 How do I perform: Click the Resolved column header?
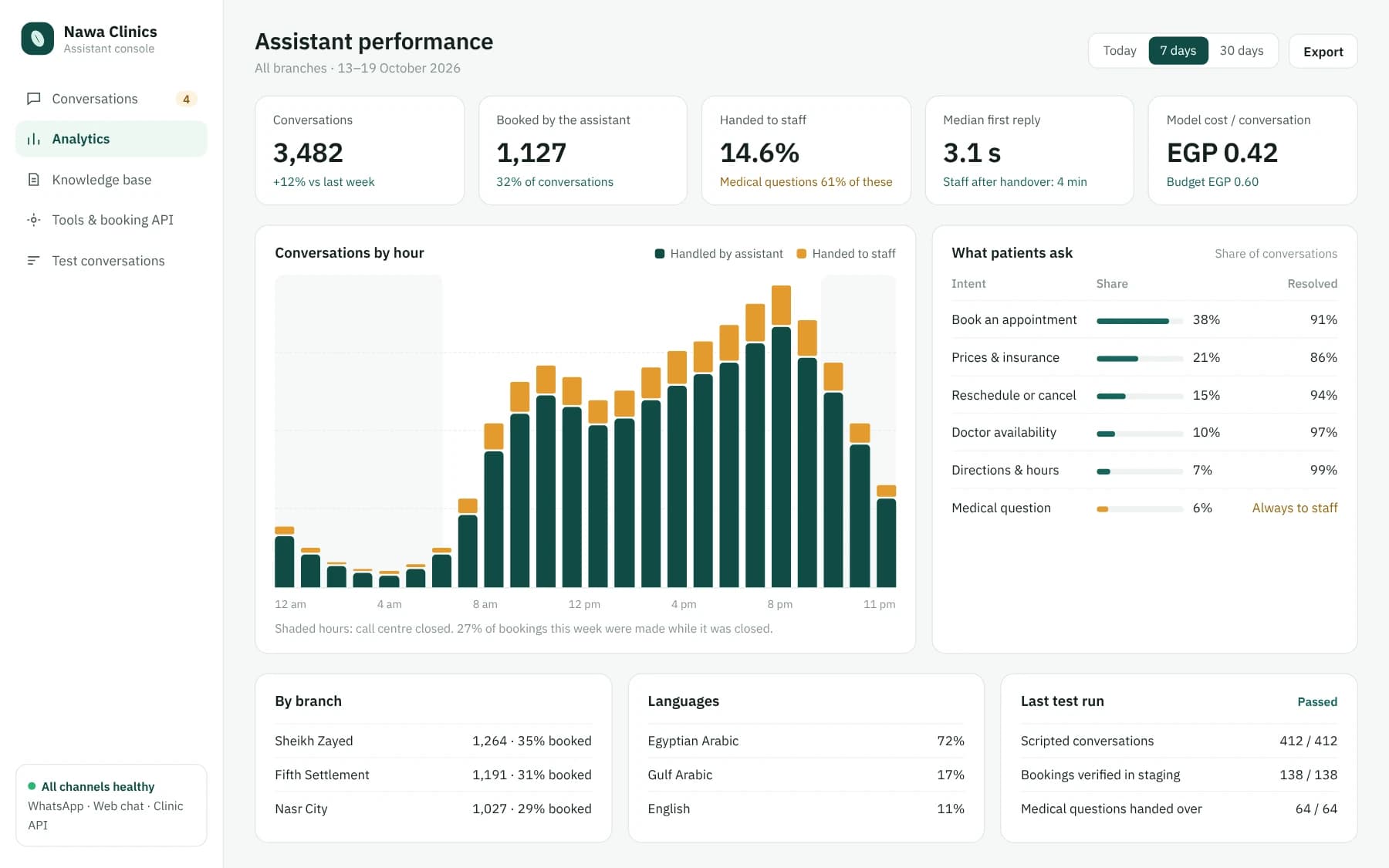click(x=1312, y=284)
